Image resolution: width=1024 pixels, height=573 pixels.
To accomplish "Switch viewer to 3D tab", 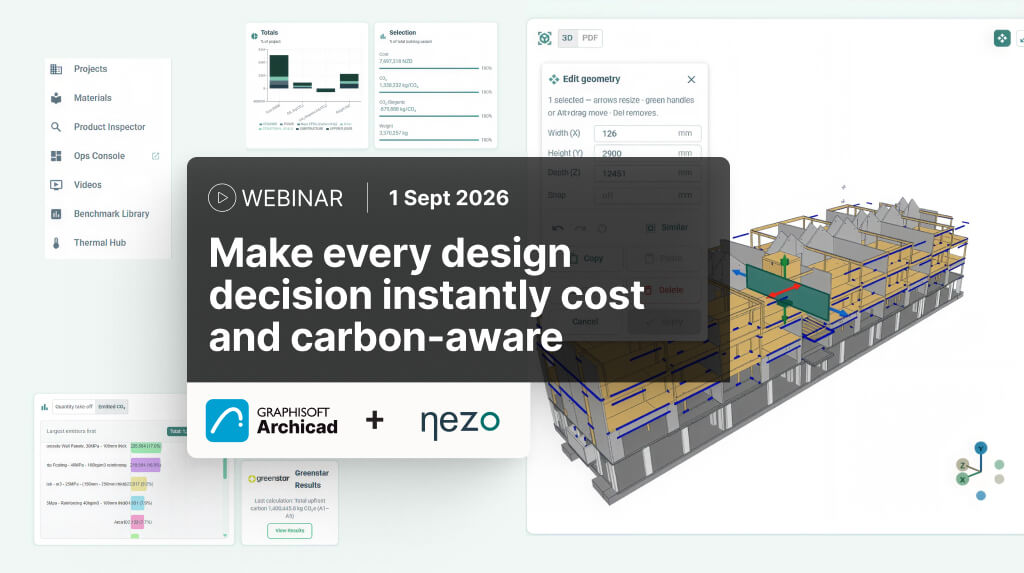I will pyautogui.click(x=568, y=39).
